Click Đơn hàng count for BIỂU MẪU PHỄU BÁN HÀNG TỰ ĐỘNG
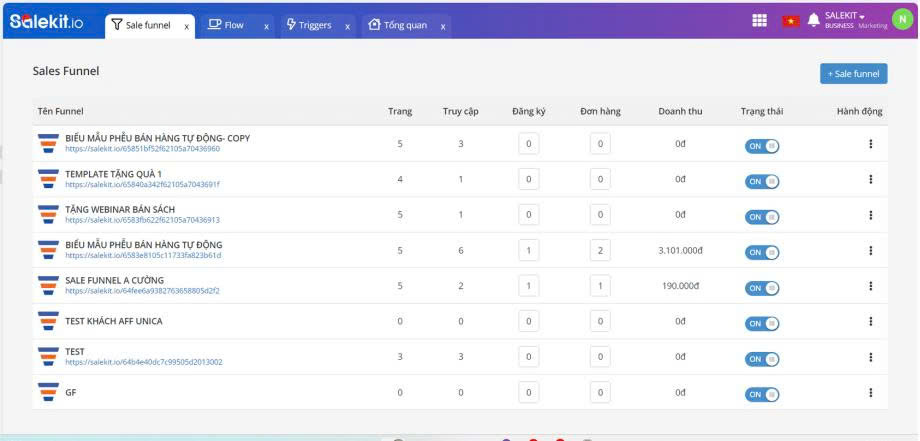The image size is (920, 441). pyautogui.click(x=600, y=250)
